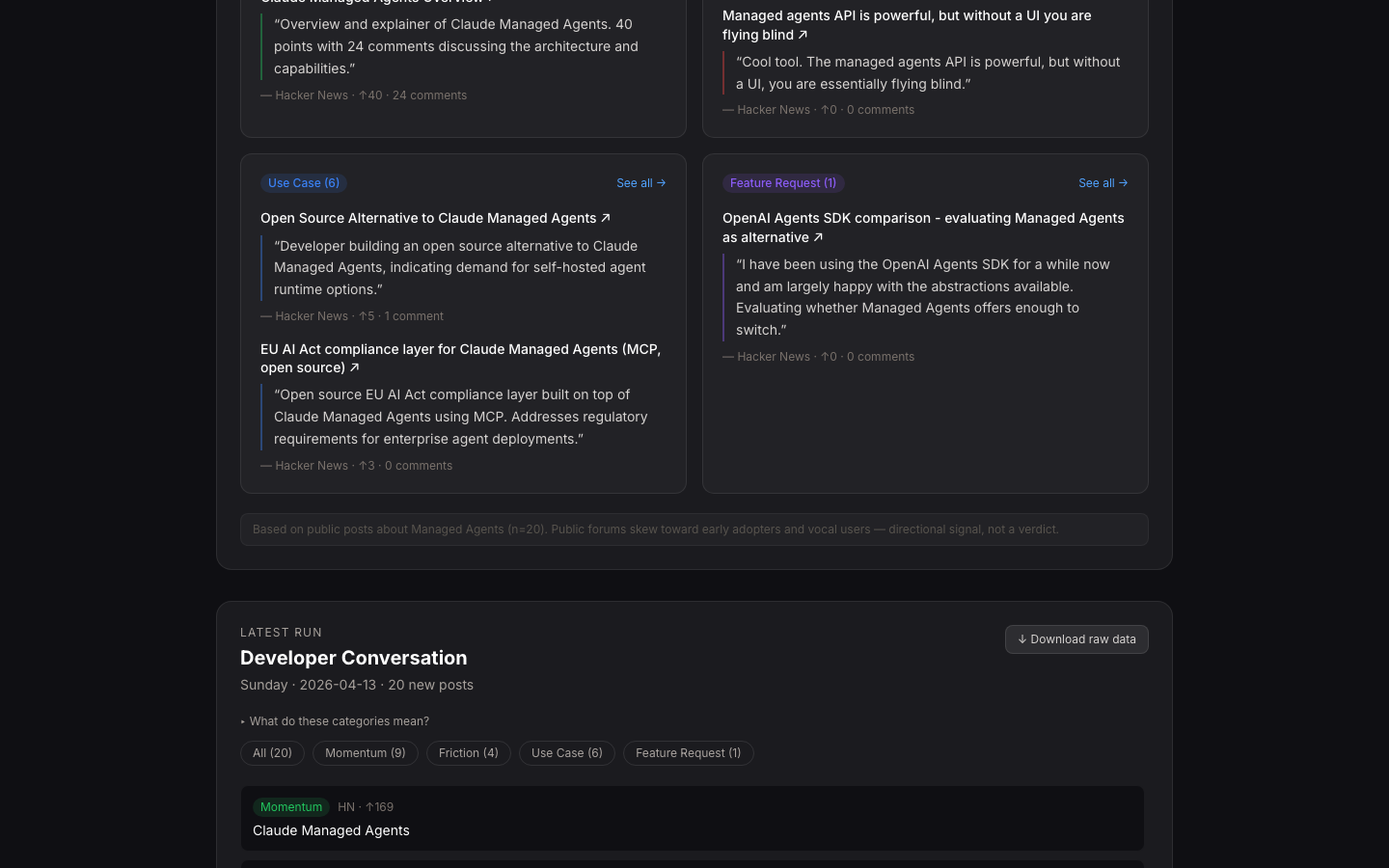The width and height of the screenshot is (1389, 868).
Task: Click the 'Sunday · 2026-04-13 · 20 new posts' line
Action: pyautogui.click(x=357, y=685)
